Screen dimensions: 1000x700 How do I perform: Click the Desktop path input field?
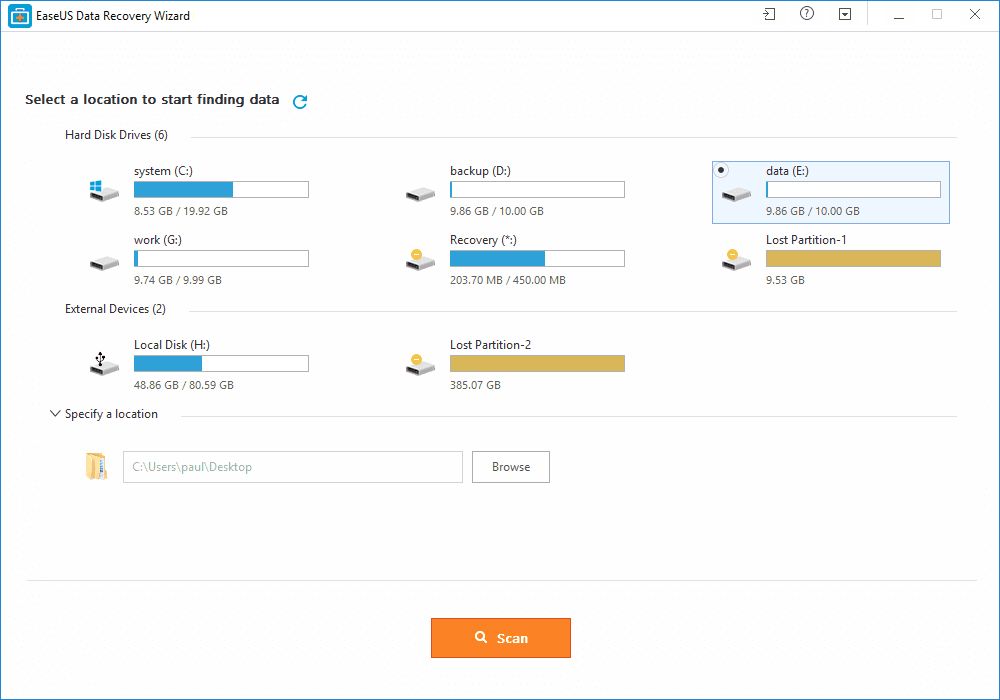[292, 466]
